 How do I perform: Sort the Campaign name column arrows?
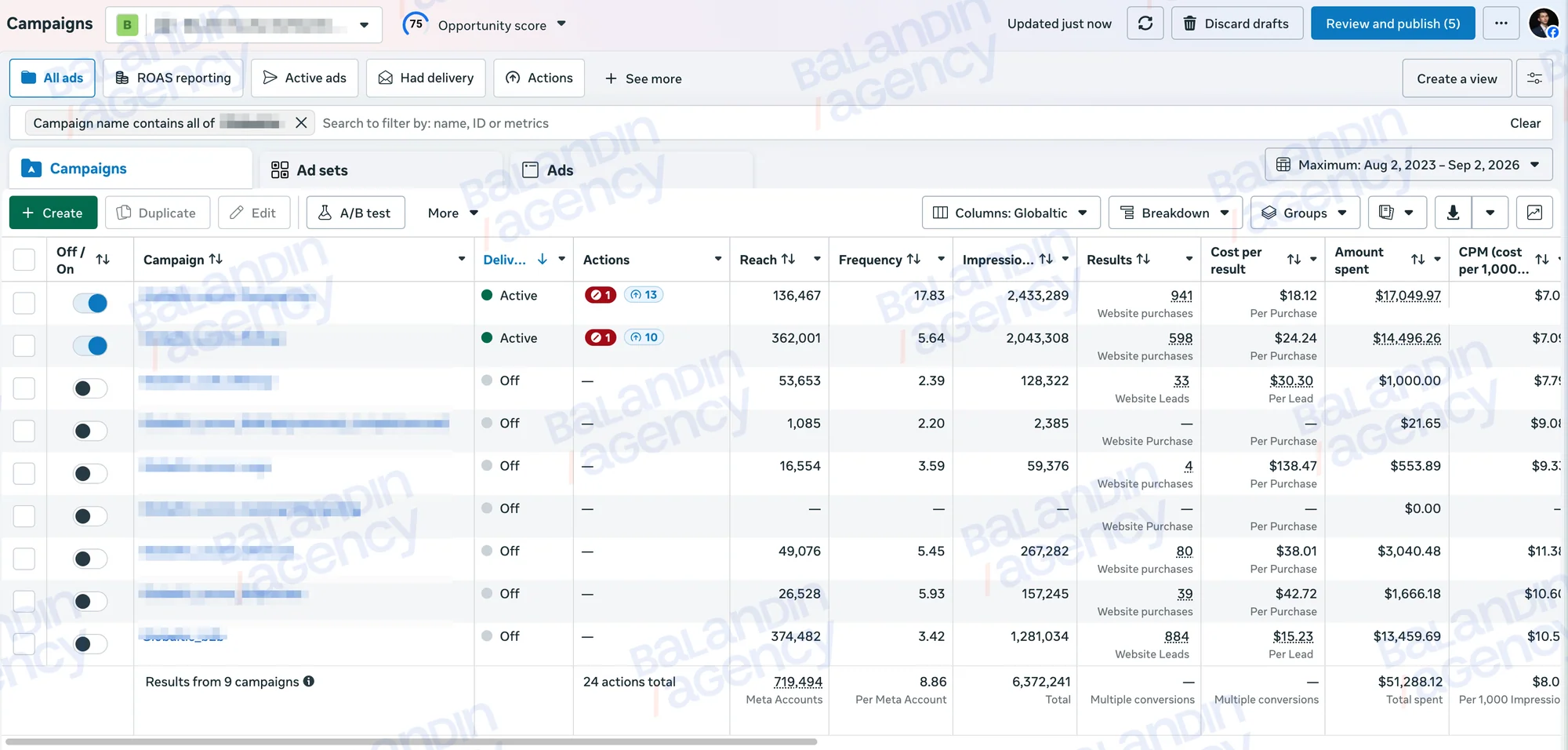pos(216,259)
